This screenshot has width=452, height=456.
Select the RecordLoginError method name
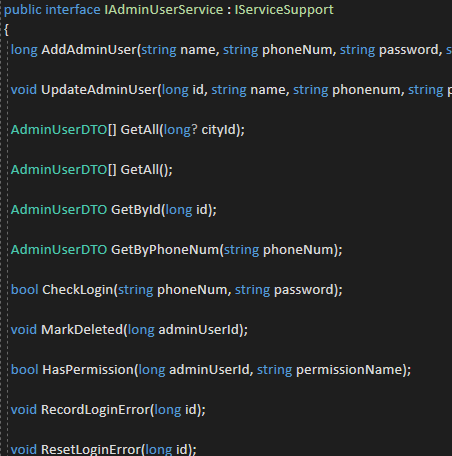(95, 410)
